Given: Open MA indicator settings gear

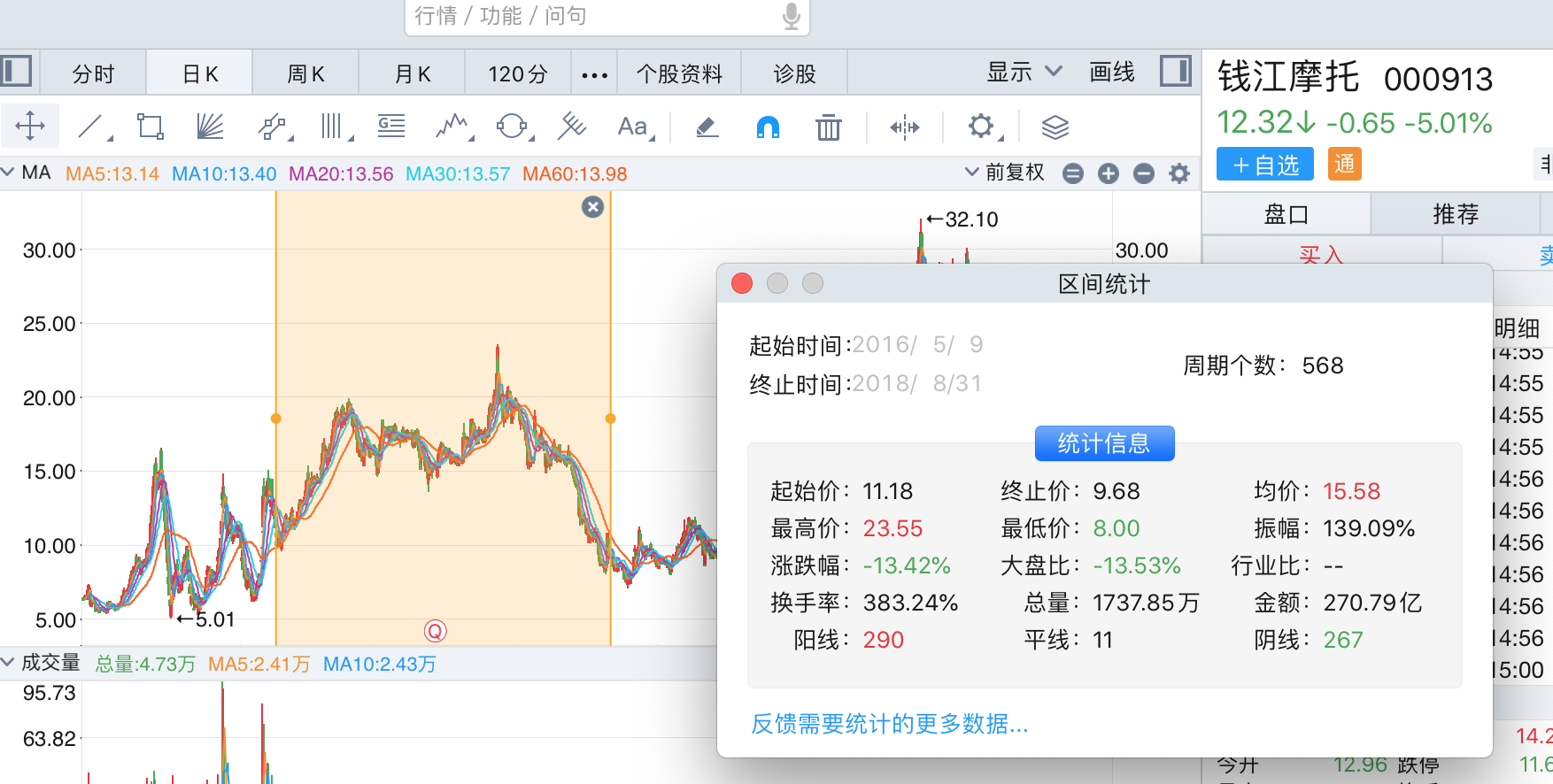Looking at the screenshot, I should pos(1179,173).
